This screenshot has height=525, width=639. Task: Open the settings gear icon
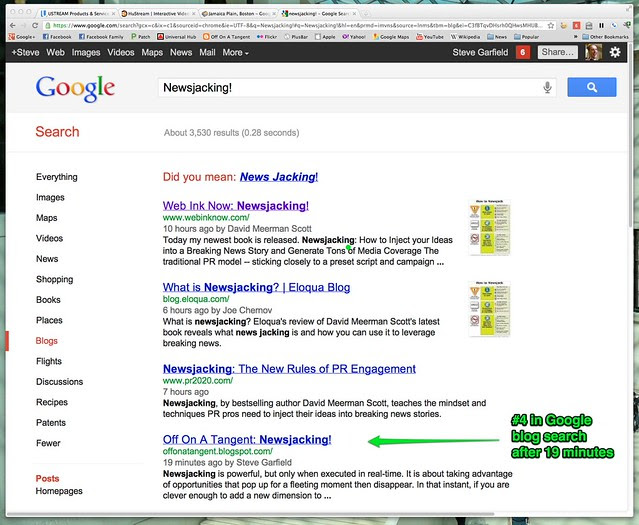click(615, 52)
